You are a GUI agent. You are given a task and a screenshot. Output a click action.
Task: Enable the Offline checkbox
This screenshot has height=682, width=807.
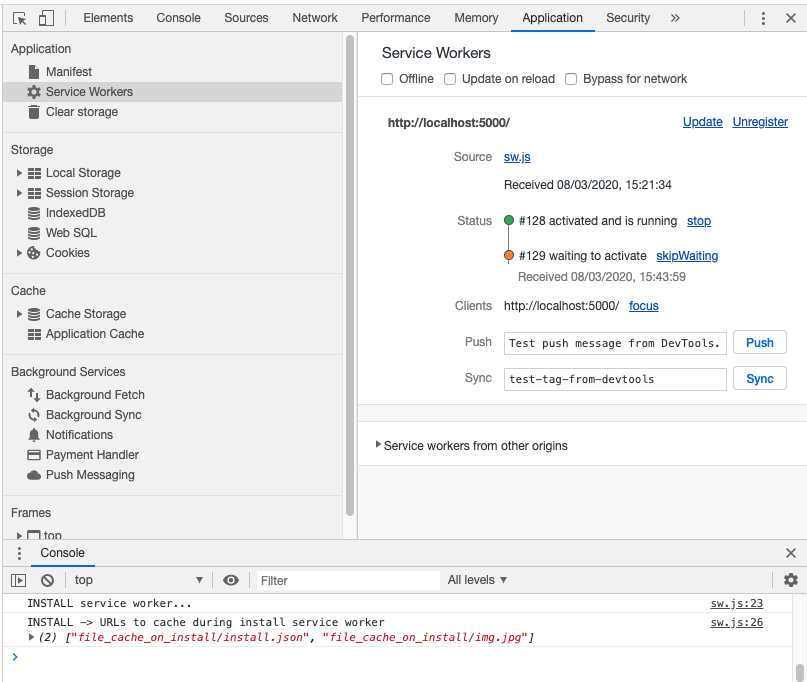click(386, 78)
